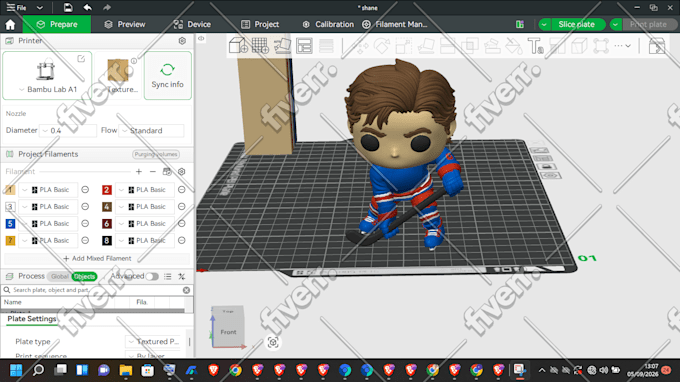This screenshot has height=382, width=680.
Task: Click Add Mixed Filament
Action: 97,258
